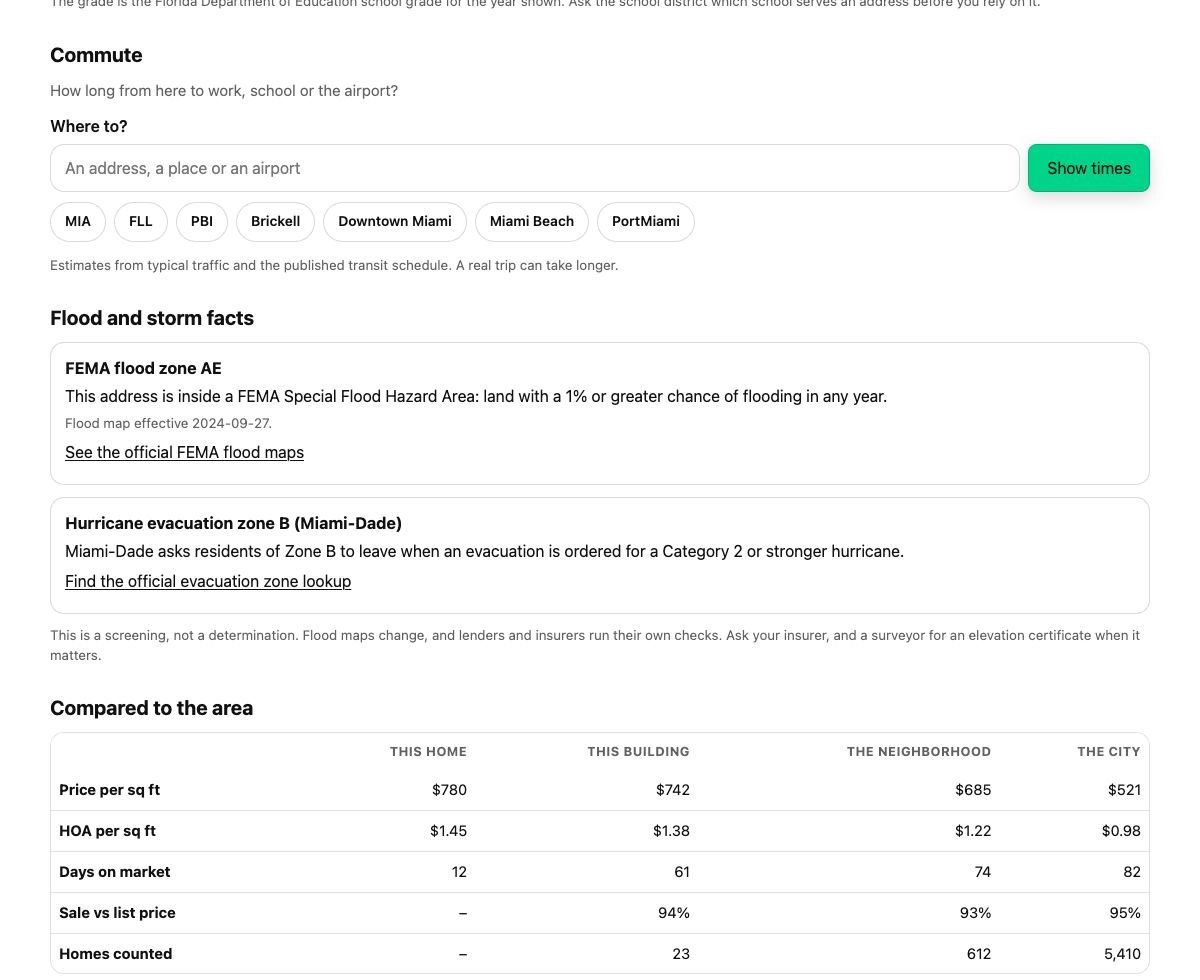Click the How long from here subtitle
Viewport: 1200px width, 980px height.
pos(224,91)
